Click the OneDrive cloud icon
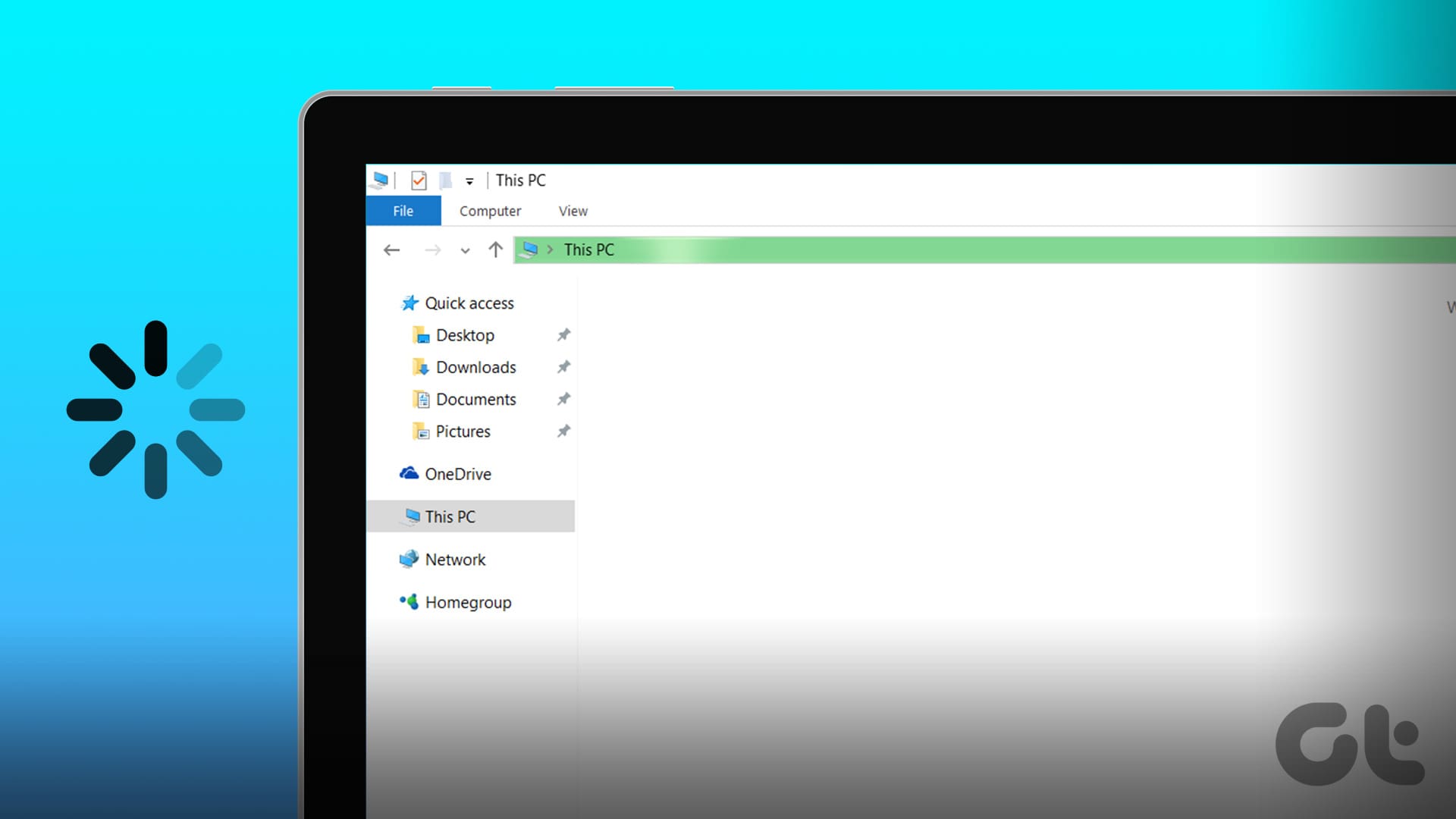1456x819 pixels. (x=409, y=473)
